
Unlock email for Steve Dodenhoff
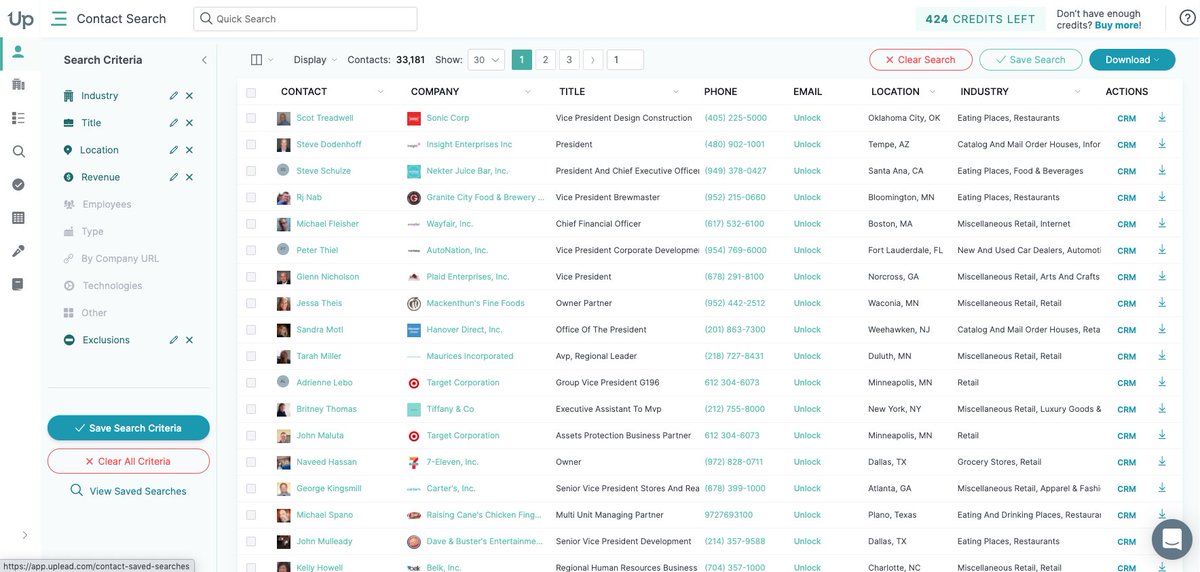tap(807, 144)
